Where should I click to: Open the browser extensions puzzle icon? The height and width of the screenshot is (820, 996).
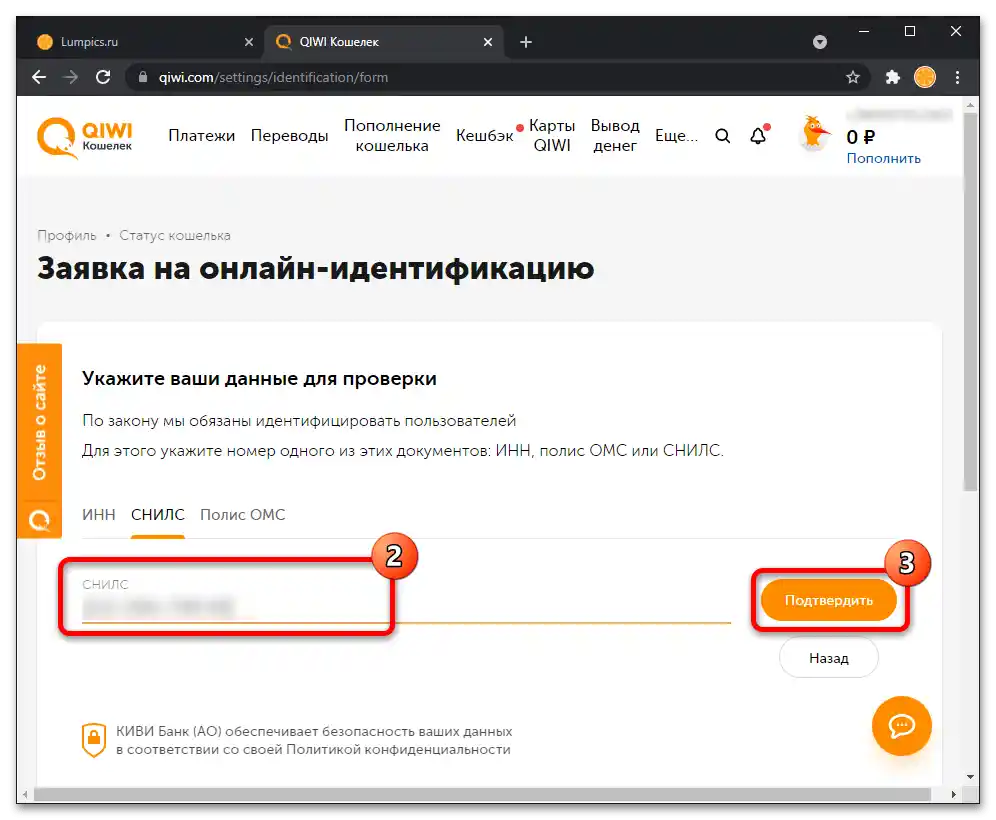(x=892, y=77)
